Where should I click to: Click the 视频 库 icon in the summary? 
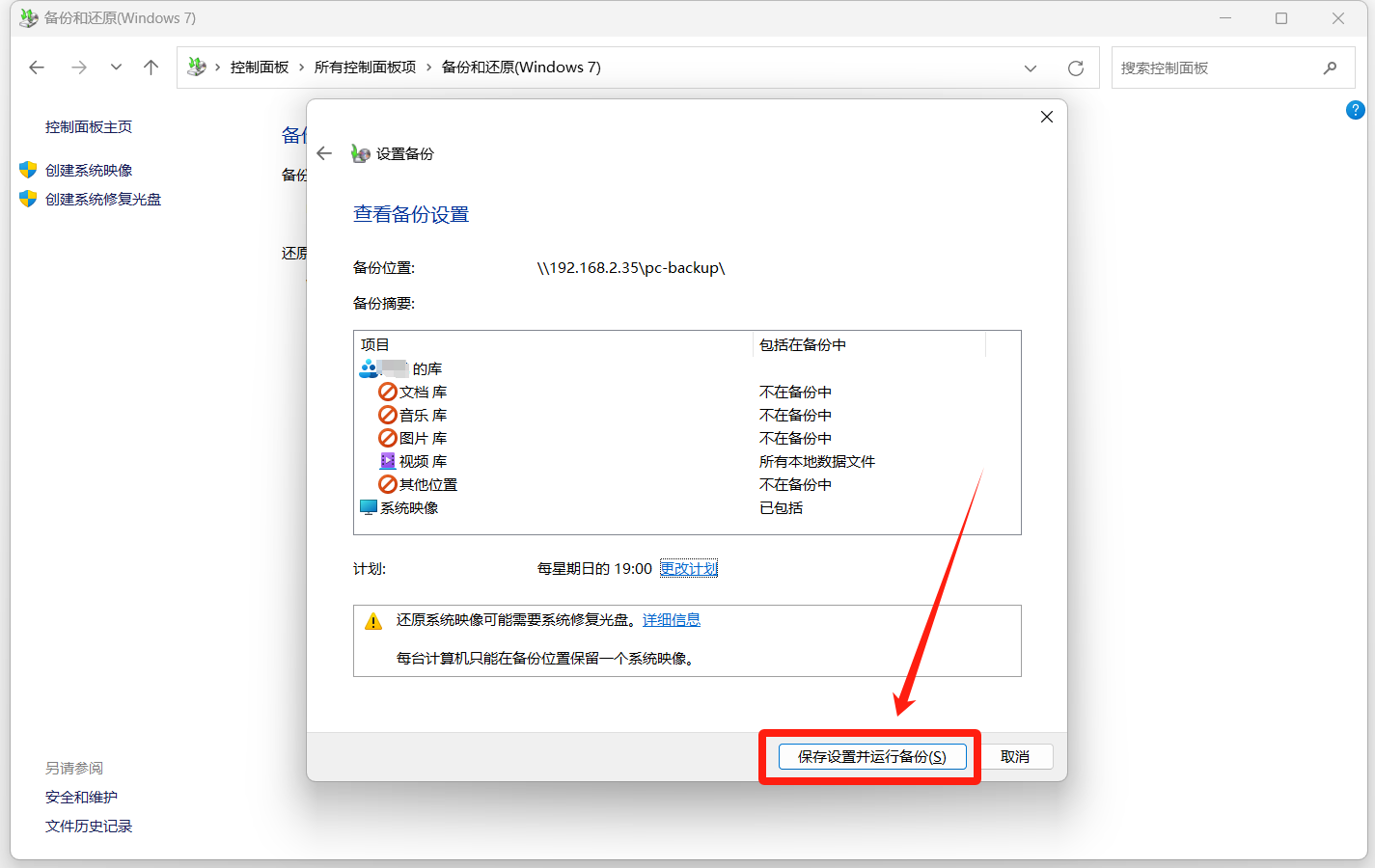click(388, 461)
